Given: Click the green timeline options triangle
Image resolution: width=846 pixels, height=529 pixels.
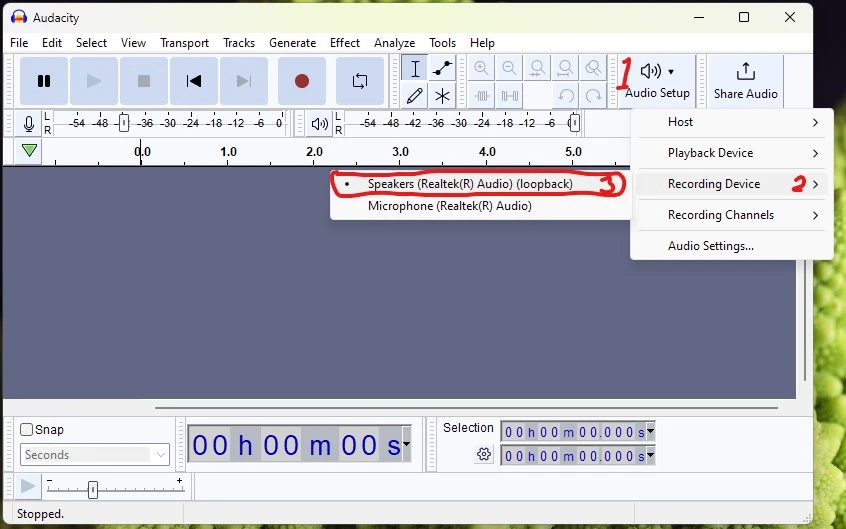Looking at the screenshot, I should [x=30, y=151].
